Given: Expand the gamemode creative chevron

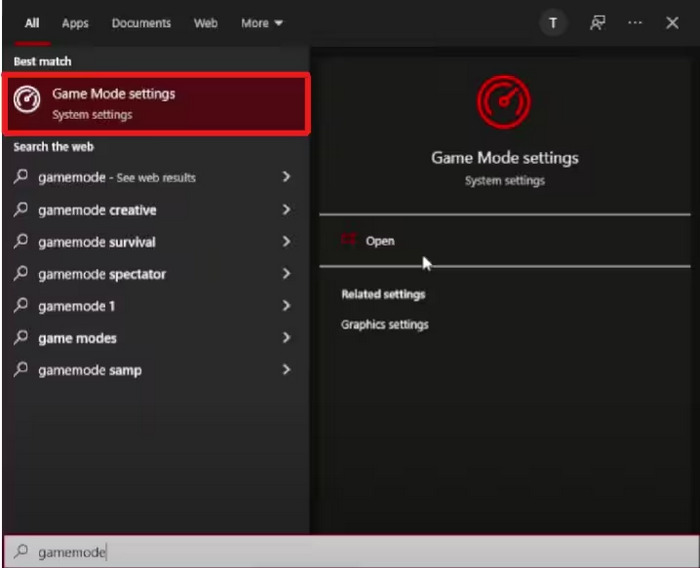Looking at the screenshot, I should coord(287,209).
